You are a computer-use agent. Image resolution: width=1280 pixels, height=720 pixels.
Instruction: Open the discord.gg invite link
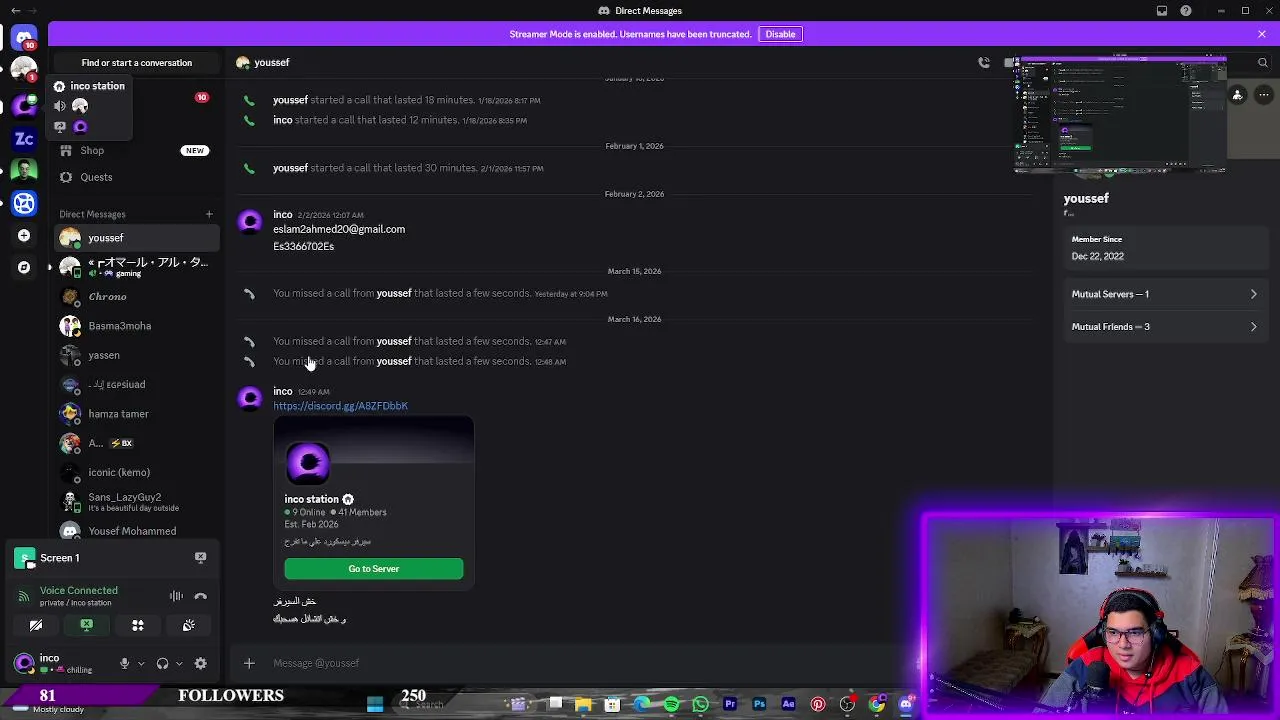pos(340,406)
